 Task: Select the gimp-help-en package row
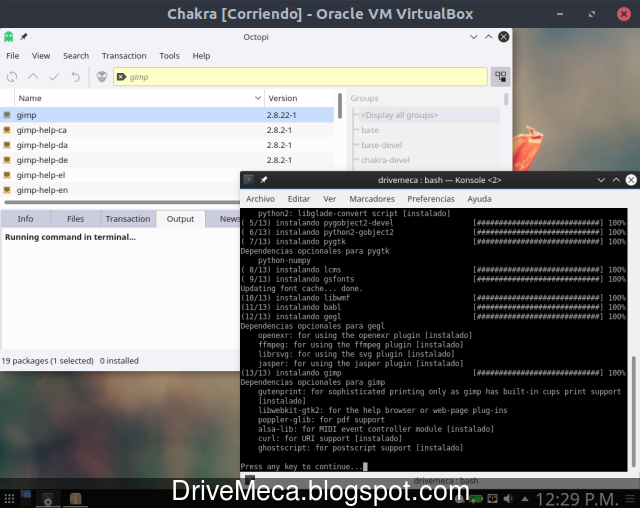[120, 190]
